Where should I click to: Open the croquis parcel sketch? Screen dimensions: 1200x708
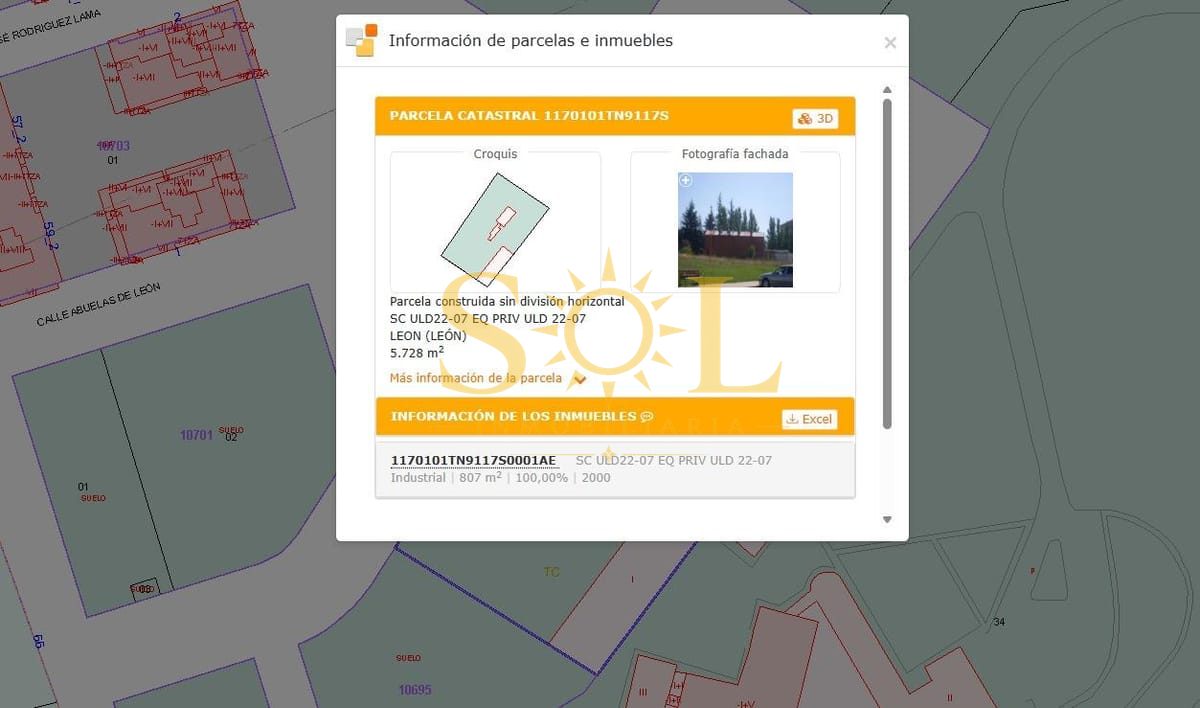[495, 229]
